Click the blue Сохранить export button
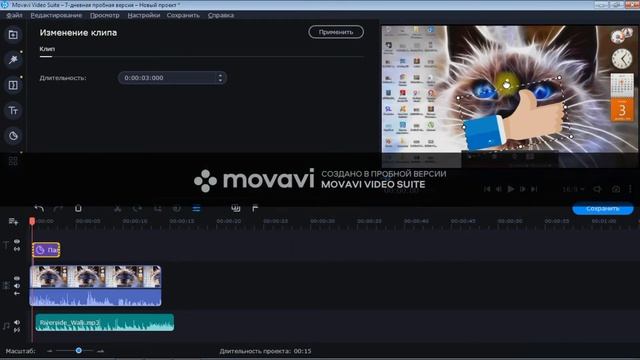640x360 pixels. tap(603, 209)
